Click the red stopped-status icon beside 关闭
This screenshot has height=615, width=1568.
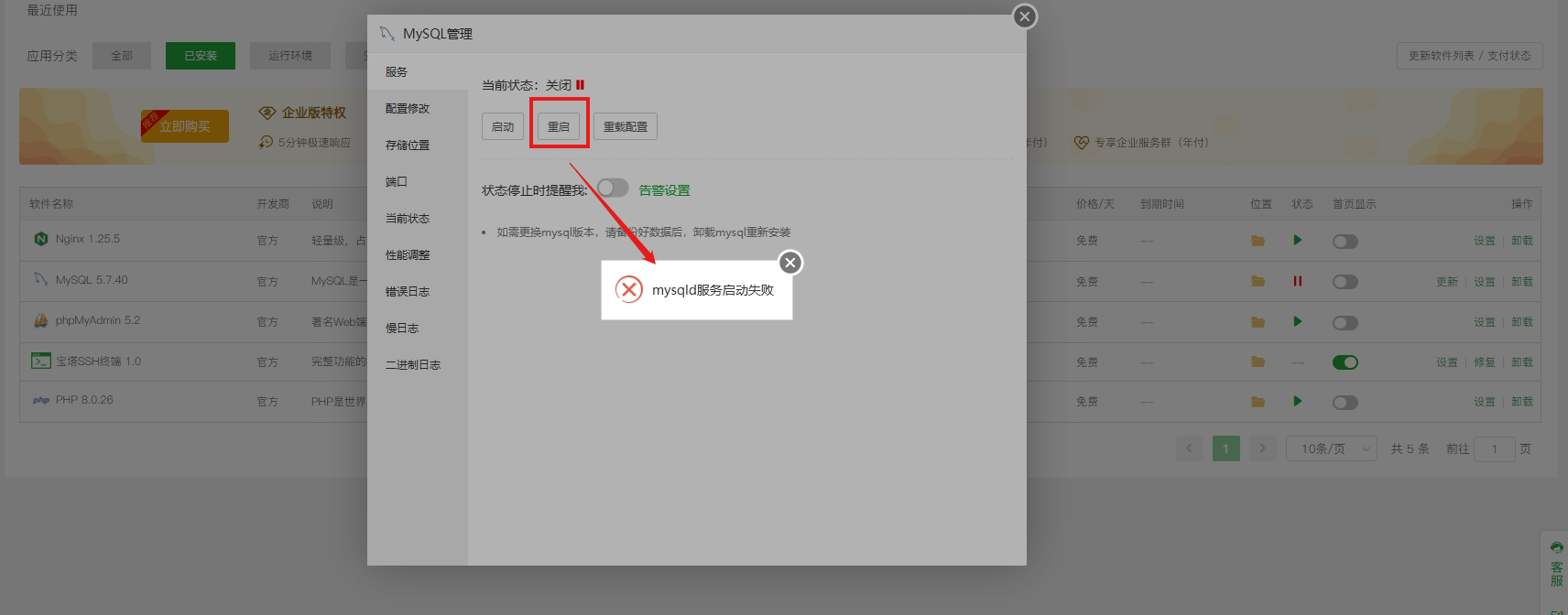coord(580,85)
